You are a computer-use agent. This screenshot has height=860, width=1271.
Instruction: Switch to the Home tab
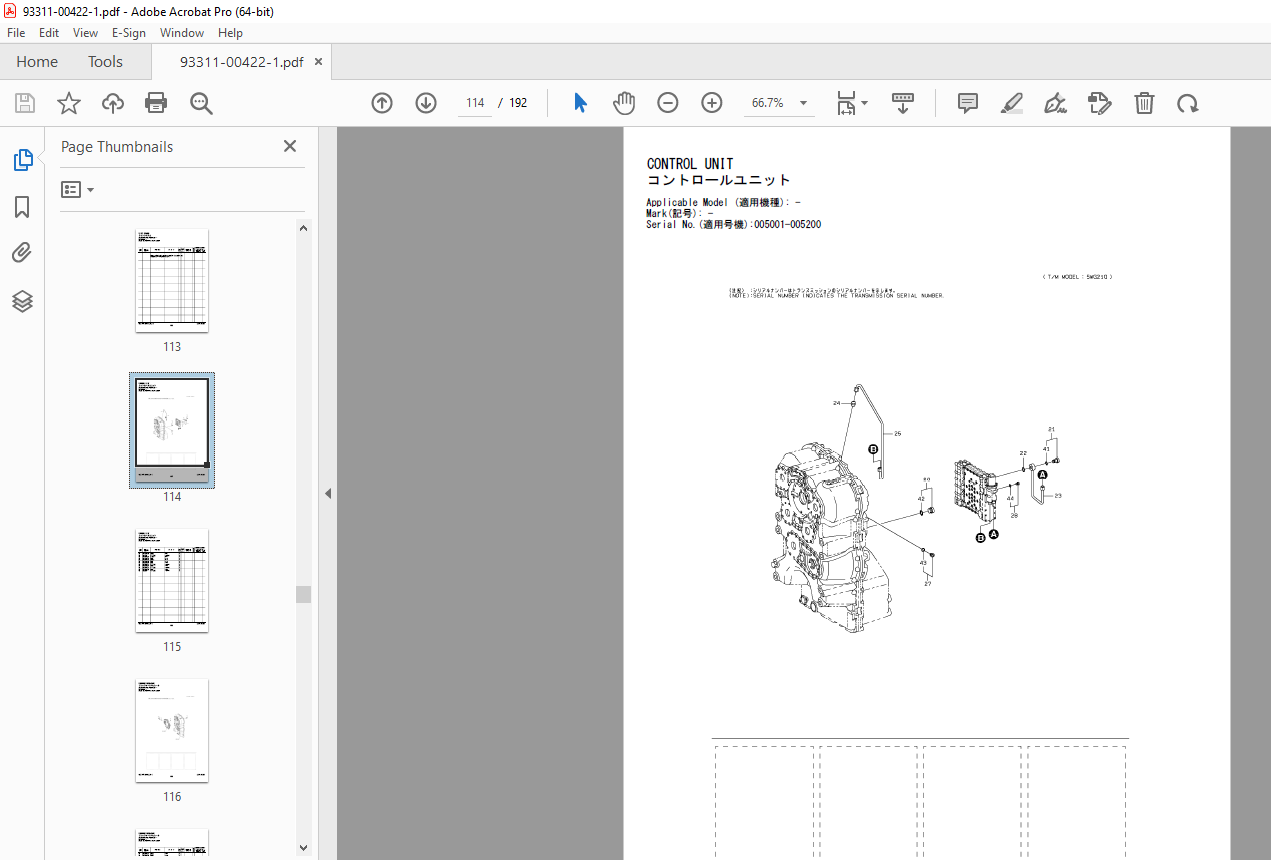pyautogui.click(x=37, y=62)
